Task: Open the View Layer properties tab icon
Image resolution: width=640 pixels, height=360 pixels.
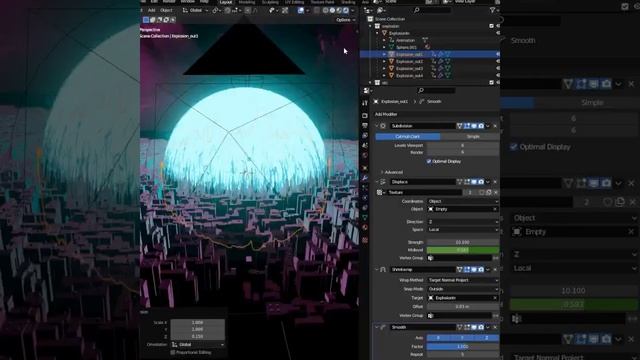Action: (365, 136)
